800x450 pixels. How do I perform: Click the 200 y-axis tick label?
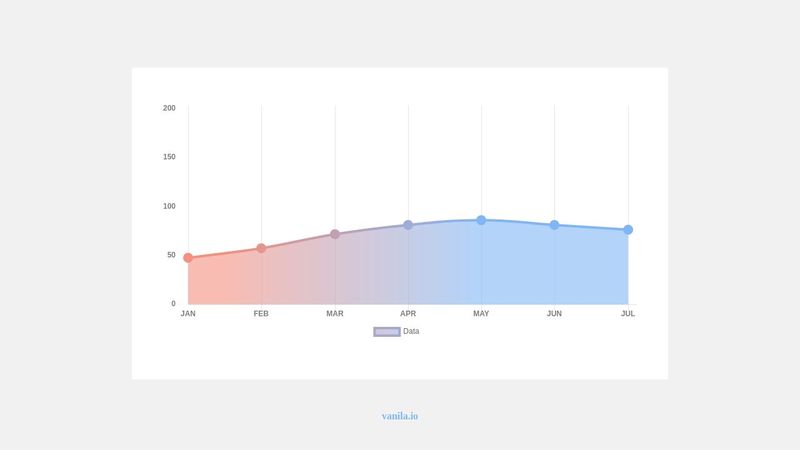tap(169, 108)
